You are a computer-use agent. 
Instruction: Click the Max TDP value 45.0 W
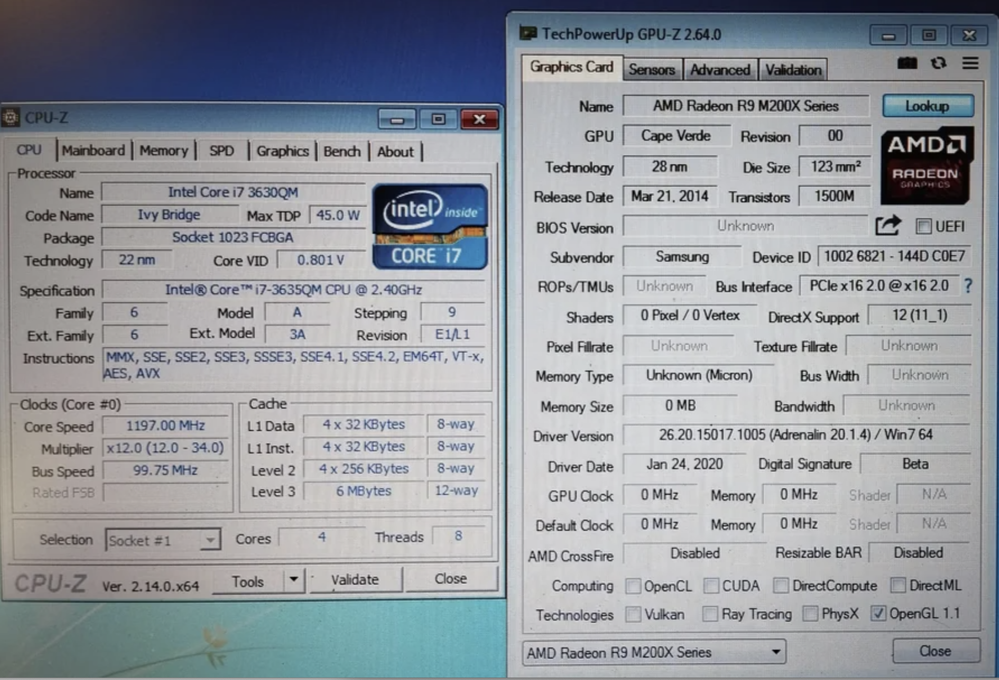[338, 215]
